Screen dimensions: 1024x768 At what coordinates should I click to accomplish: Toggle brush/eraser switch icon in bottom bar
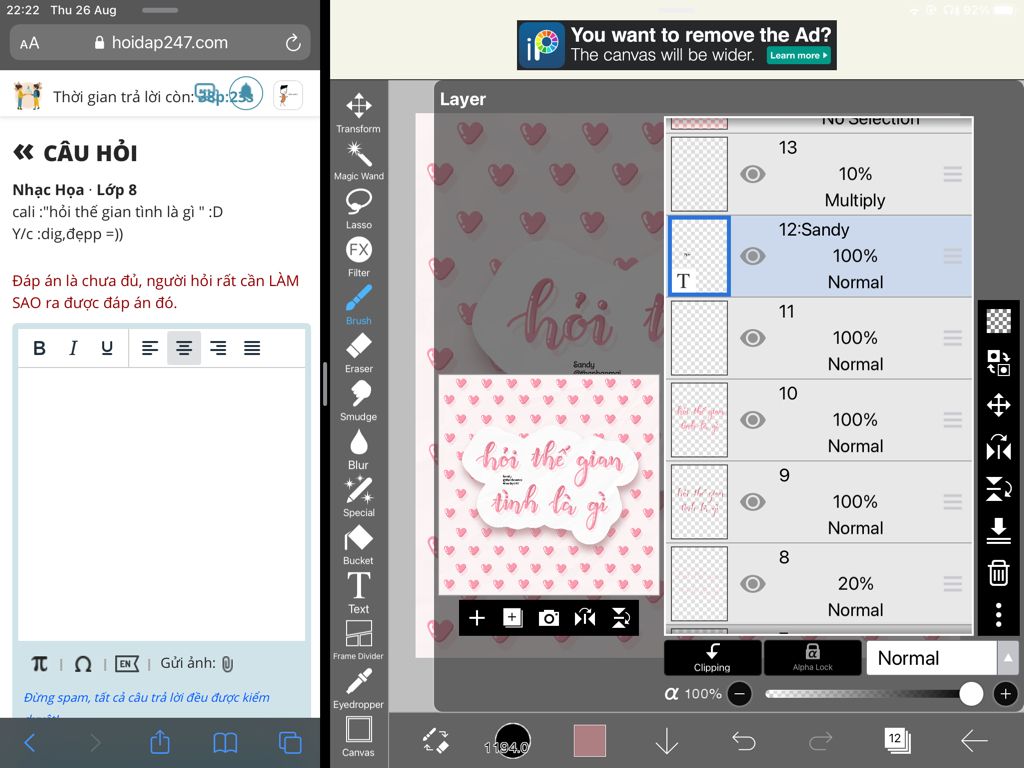tap(436, 741)
